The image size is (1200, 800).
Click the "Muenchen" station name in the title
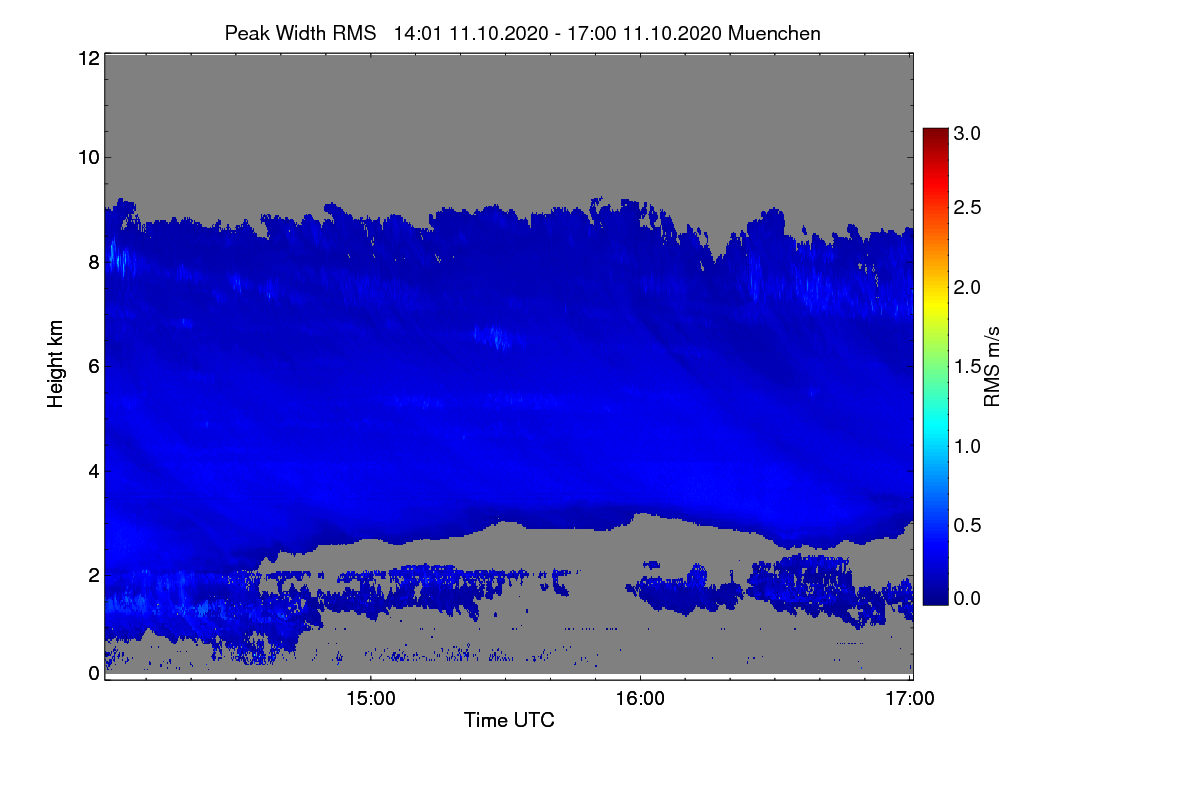[774, 33]
